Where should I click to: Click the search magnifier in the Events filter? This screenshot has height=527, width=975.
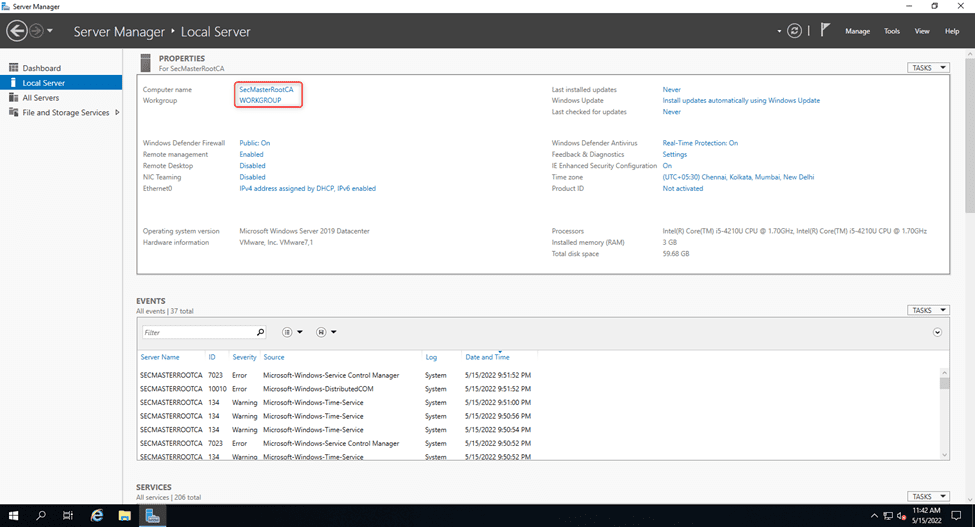[x=261, y=332]
